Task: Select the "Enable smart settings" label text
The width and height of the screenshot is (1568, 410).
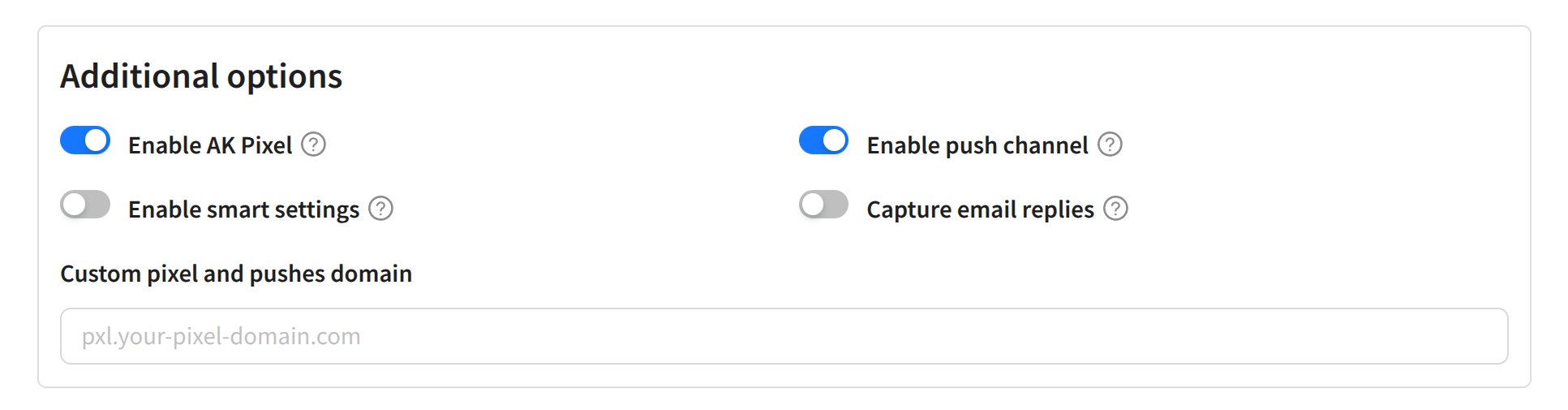Action: coord(243,209)
